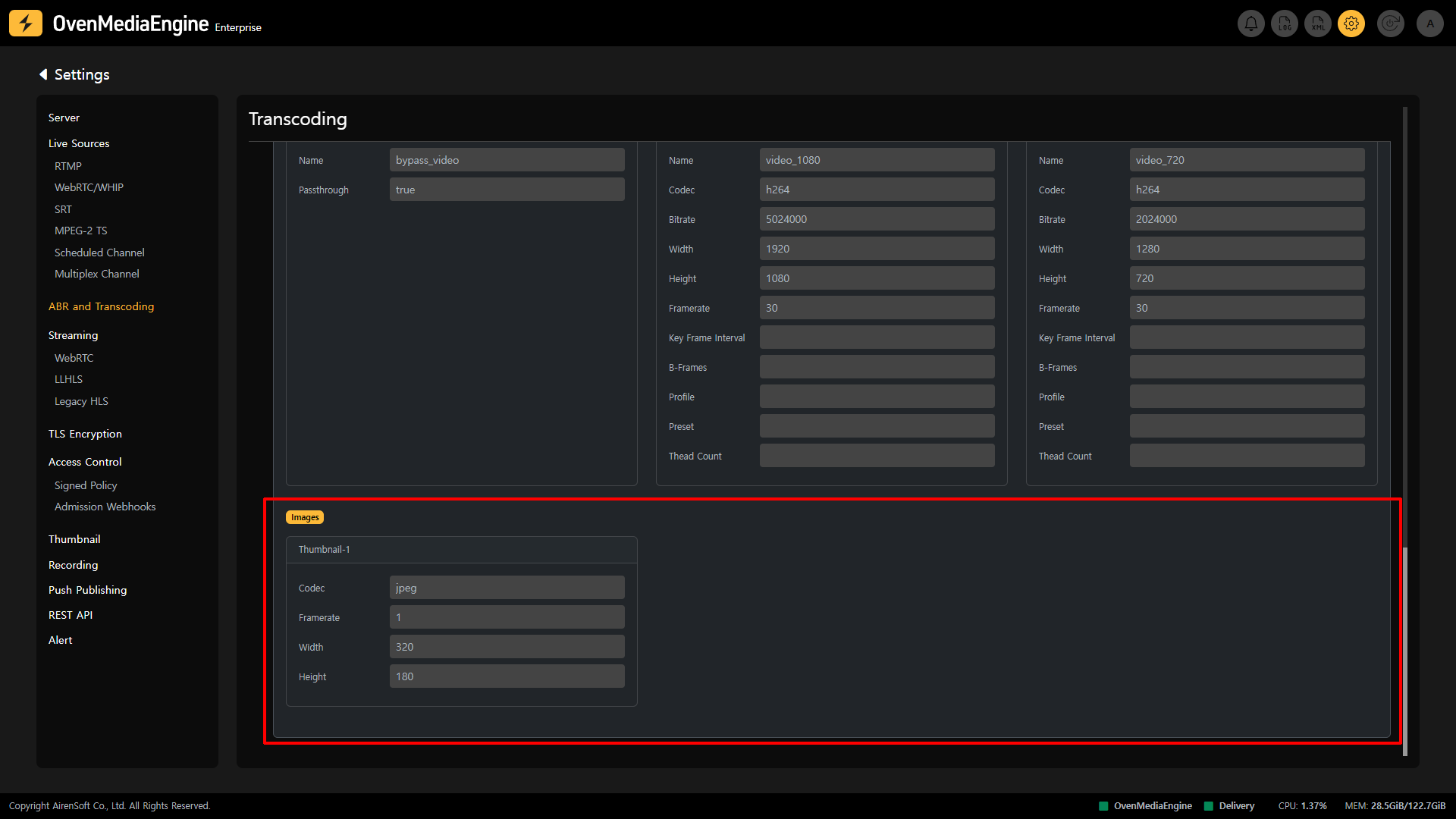The image size is (1456, 819).
Task: Click the Thumbnail-1 Codec jpeg field
Action: pyautogui.click(x=507, y=588)
